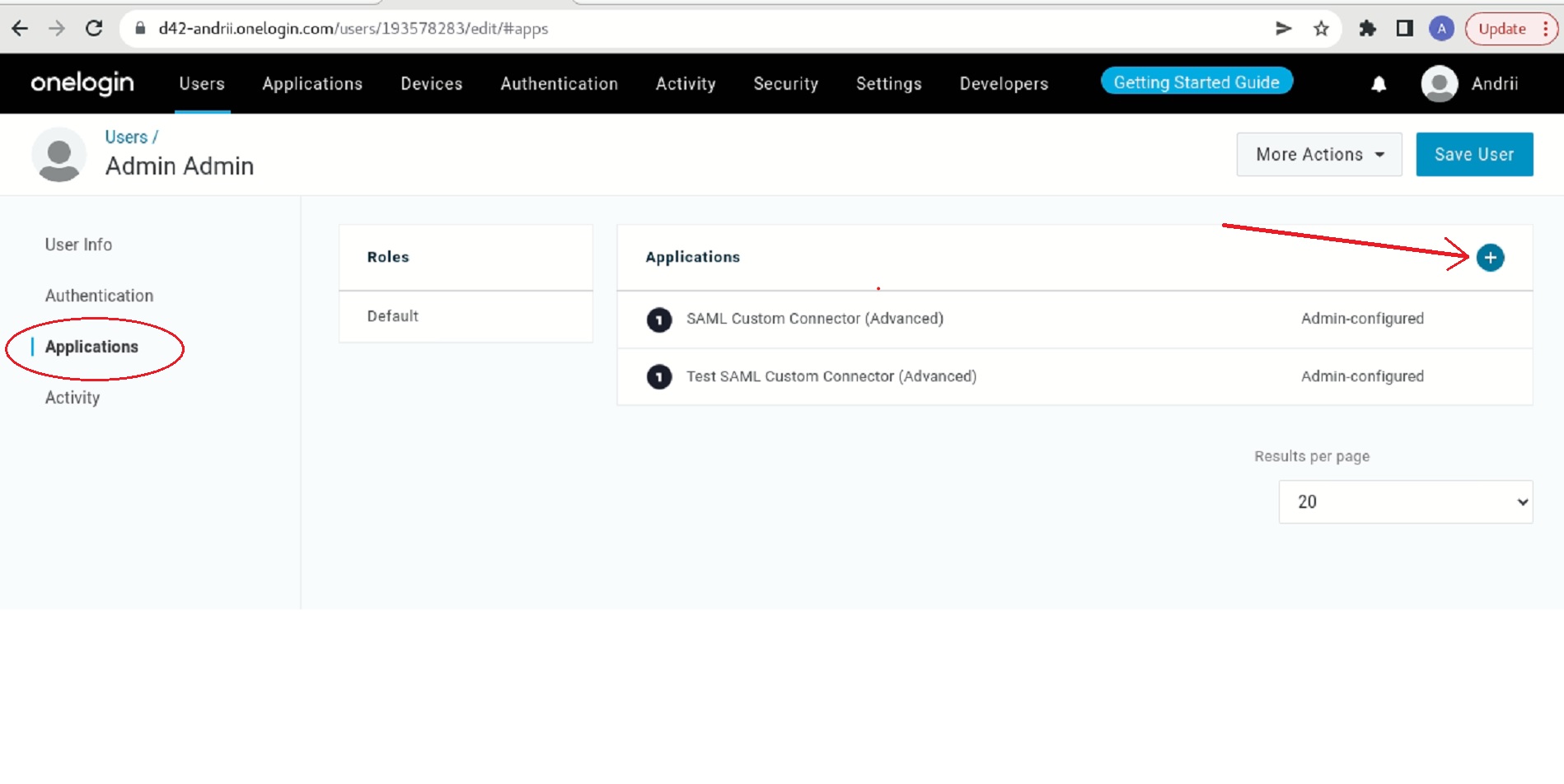Click the plus icon to add an application
Viewport: 1564px width, 784px height.
coord(1490,258)
